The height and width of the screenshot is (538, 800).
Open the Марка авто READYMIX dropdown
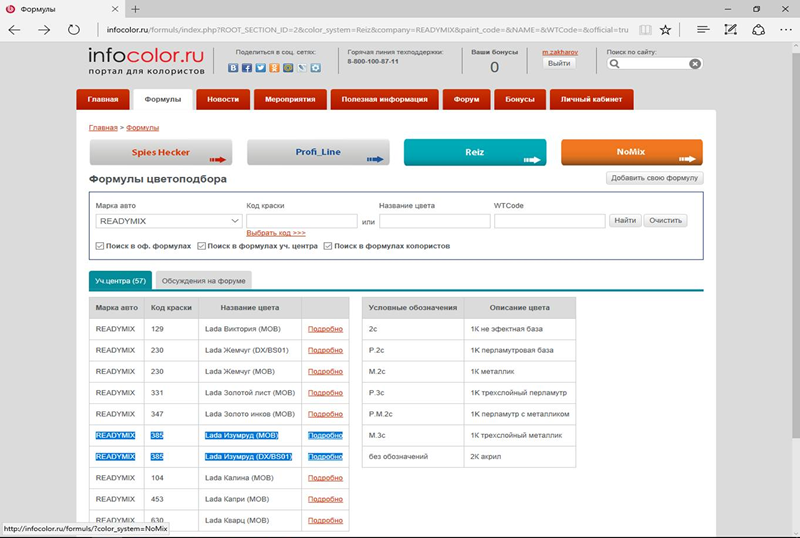tap(169, 221)
